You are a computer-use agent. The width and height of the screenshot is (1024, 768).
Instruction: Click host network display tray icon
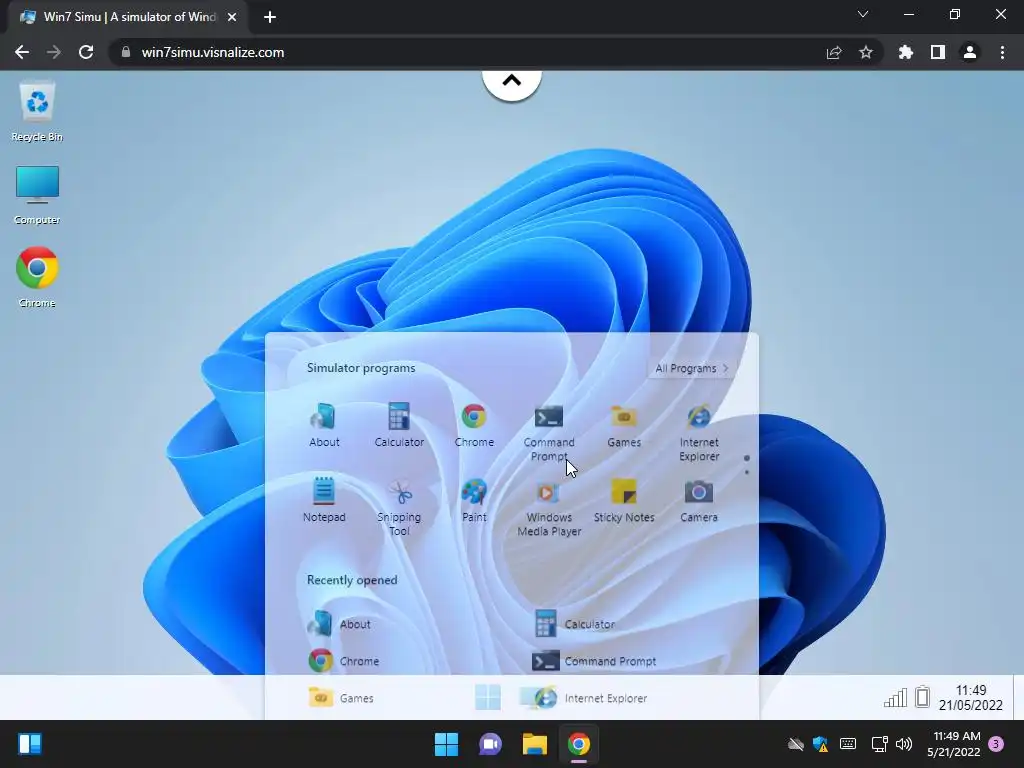pyautogui.click(x=879, y=744)
